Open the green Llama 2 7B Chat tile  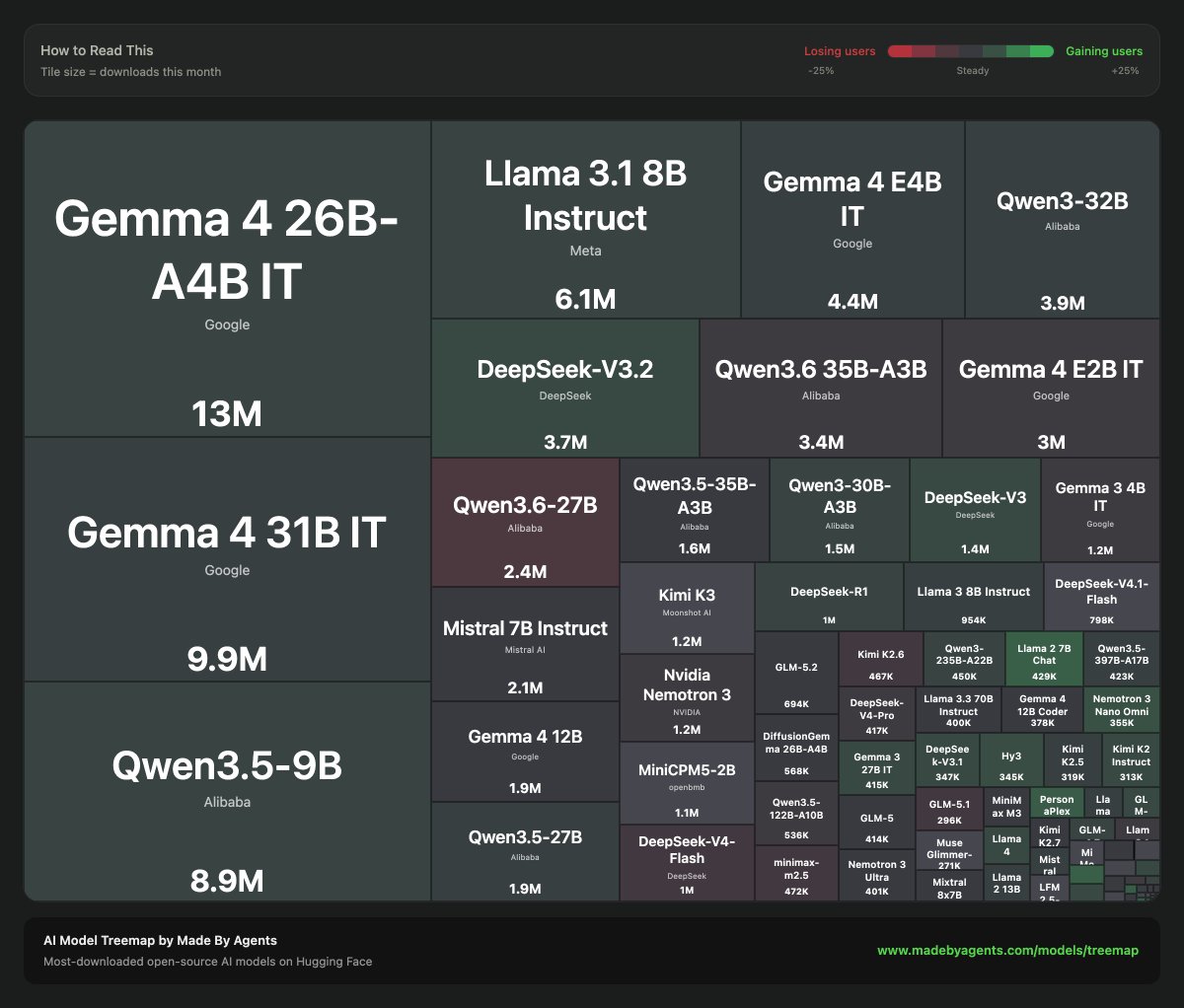(x=1044, y=659)
